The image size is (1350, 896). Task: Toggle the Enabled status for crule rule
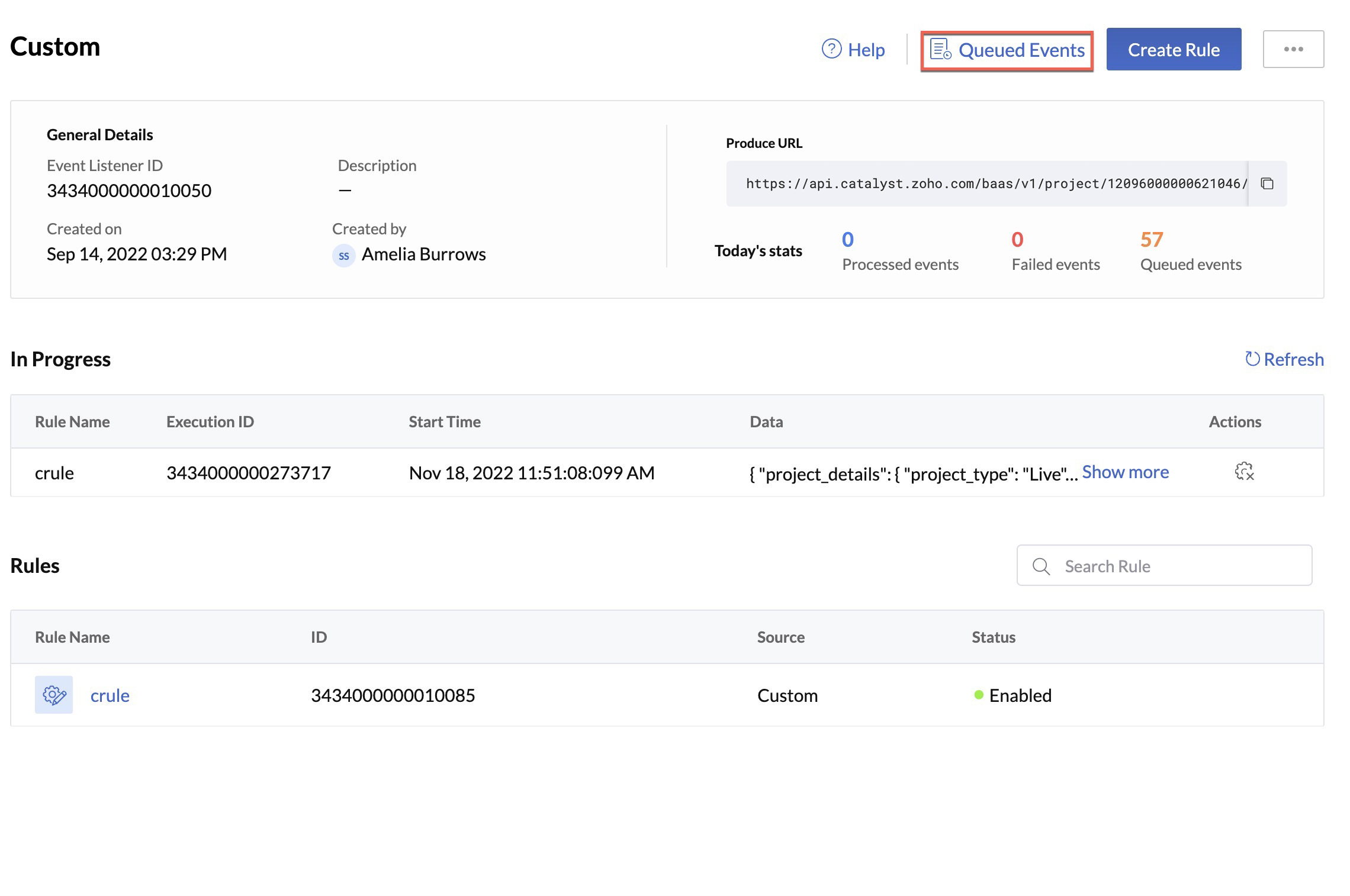pos(1010,694)
